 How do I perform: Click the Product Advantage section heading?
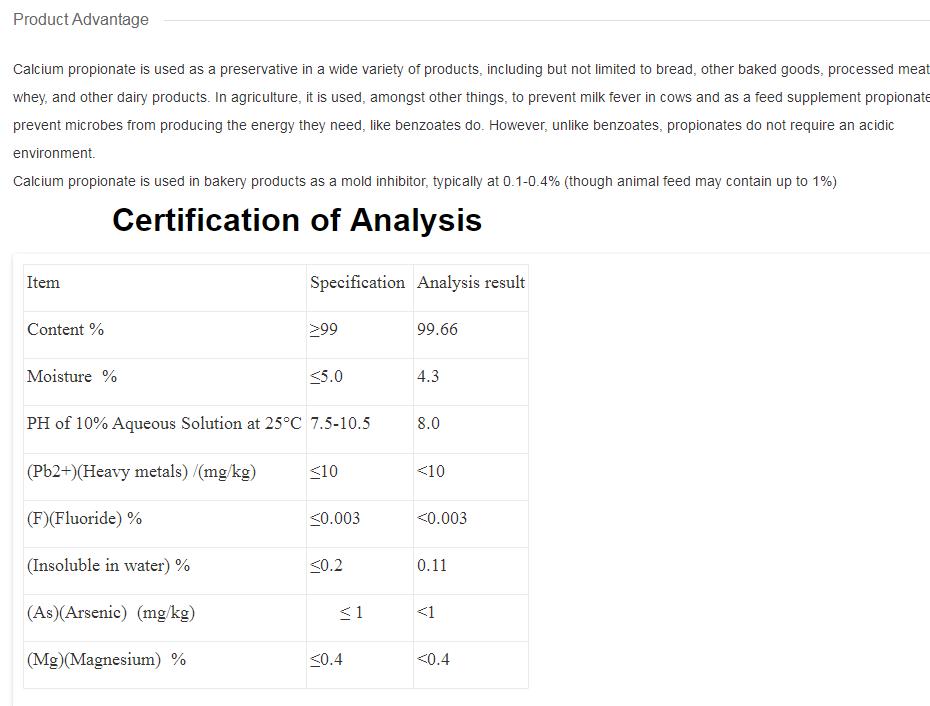[x=81, y=20]
